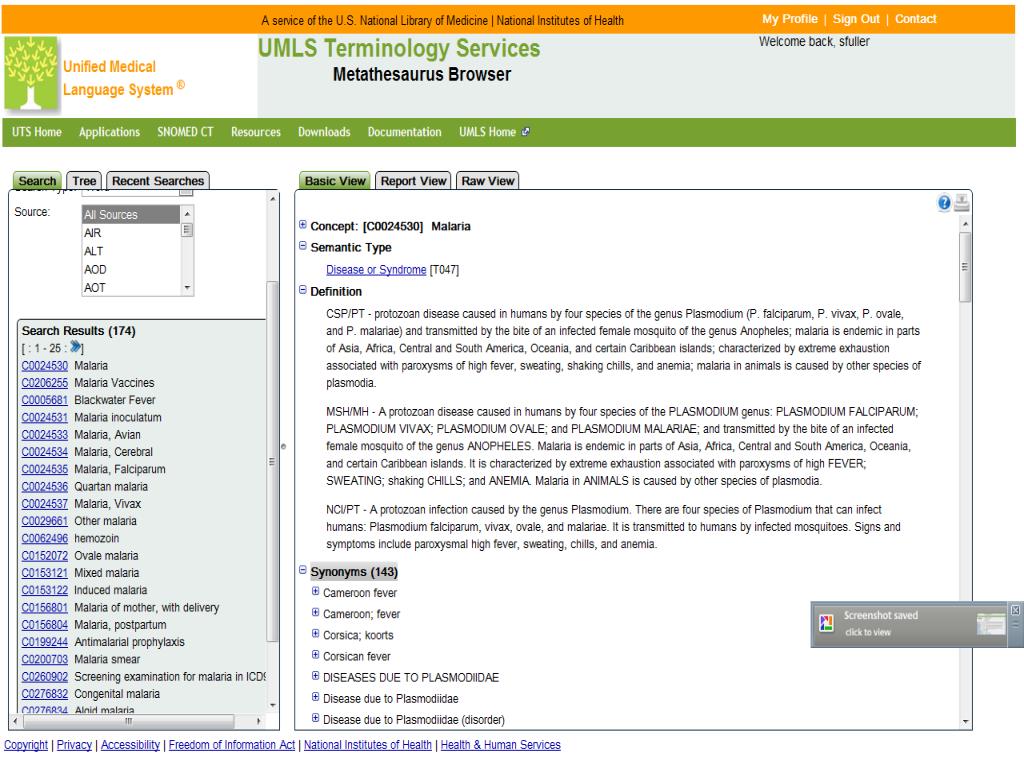Screen dimensions: 1024x768
Task: Open Disease or Syndrome semantic type link
Action: pos(376,270)
